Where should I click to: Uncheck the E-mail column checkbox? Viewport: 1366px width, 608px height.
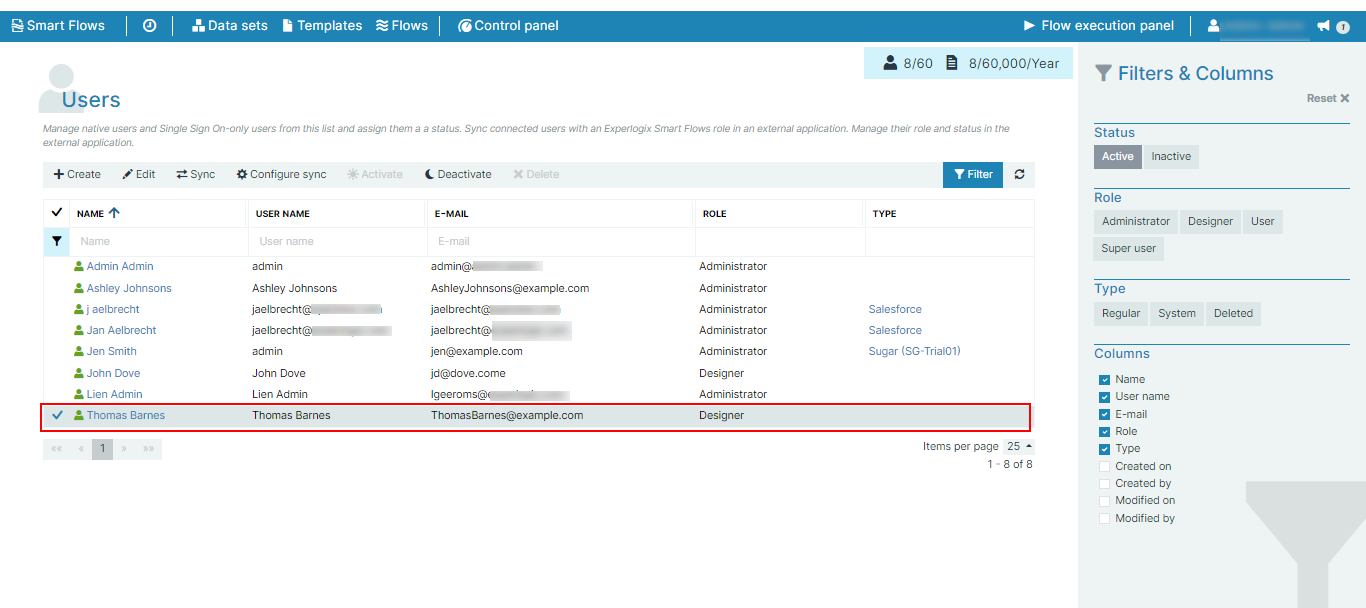coord(1105,414)
